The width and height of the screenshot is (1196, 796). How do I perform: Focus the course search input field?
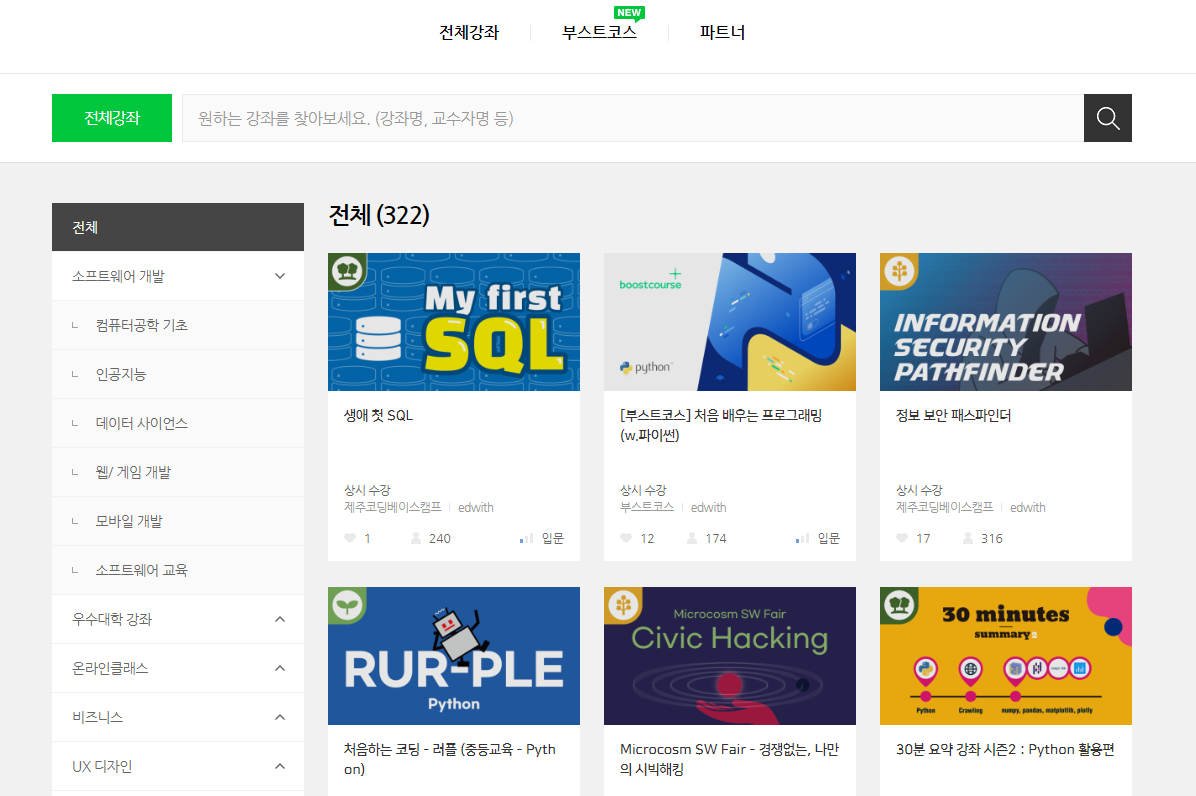tap(632, 118)
